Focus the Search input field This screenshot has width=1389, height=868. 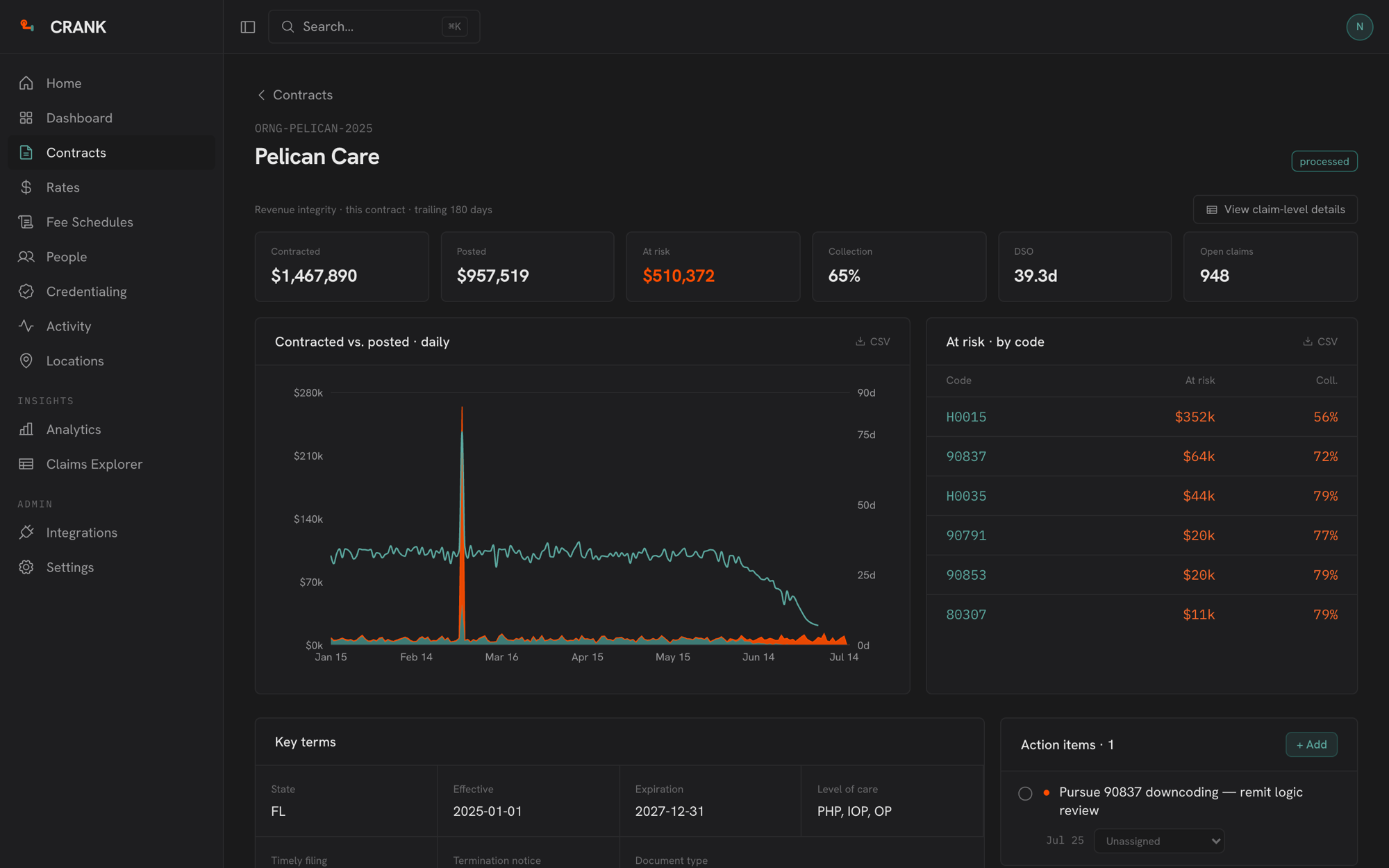[374, 26]
